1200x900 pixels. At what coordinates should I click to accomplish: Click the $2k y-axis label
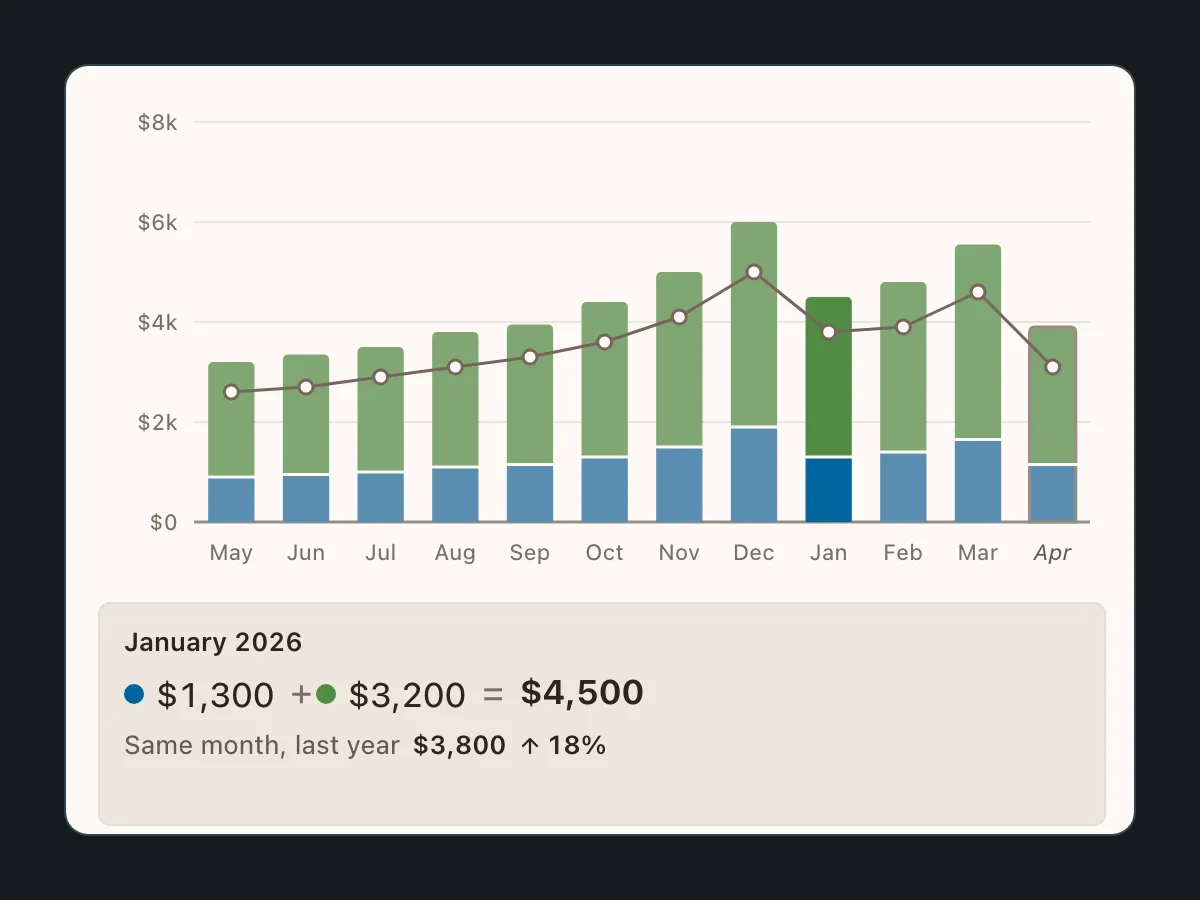158,422
